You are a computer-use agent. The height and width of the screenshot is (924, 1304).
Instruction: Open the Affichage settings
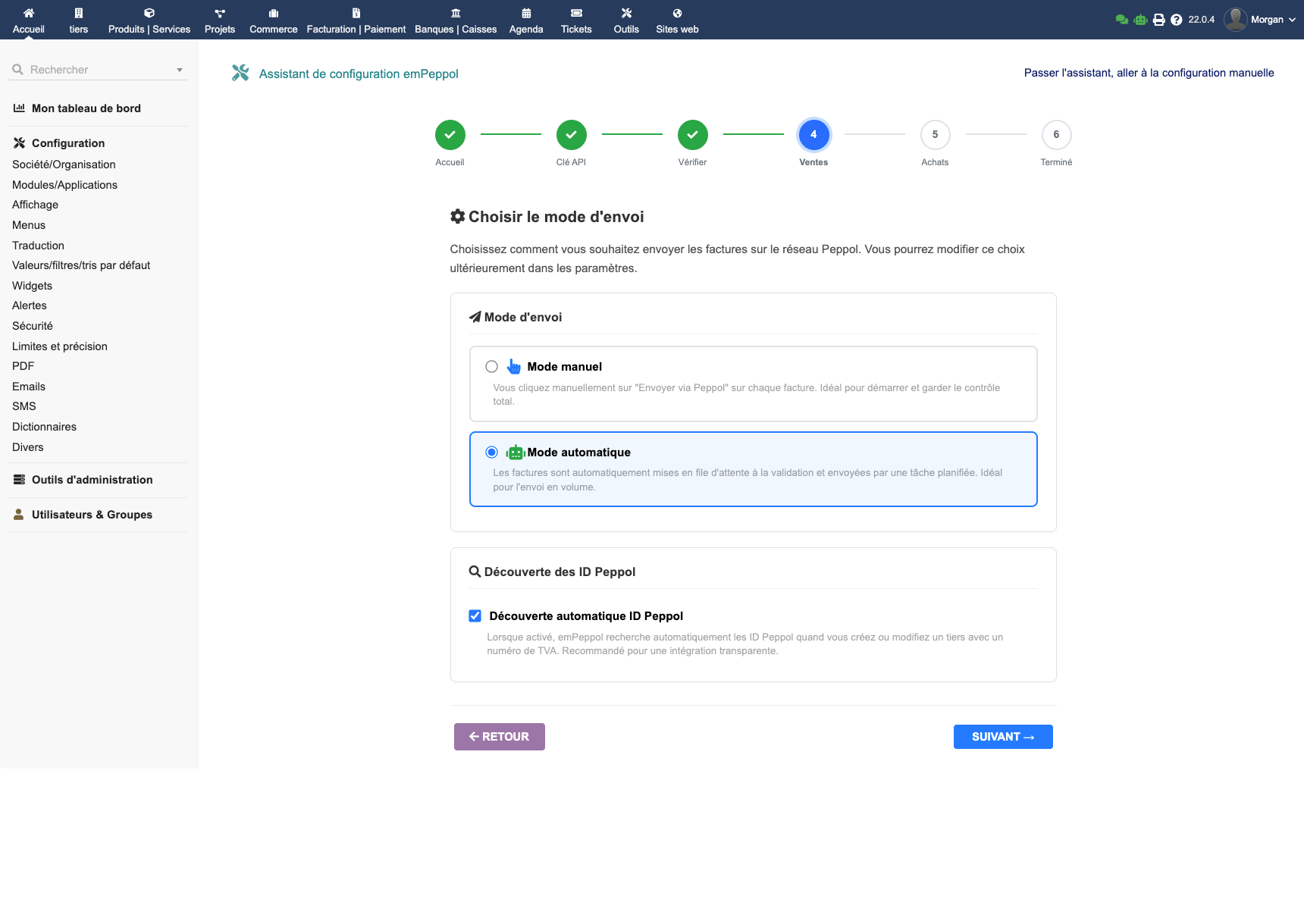click(35, 205)
